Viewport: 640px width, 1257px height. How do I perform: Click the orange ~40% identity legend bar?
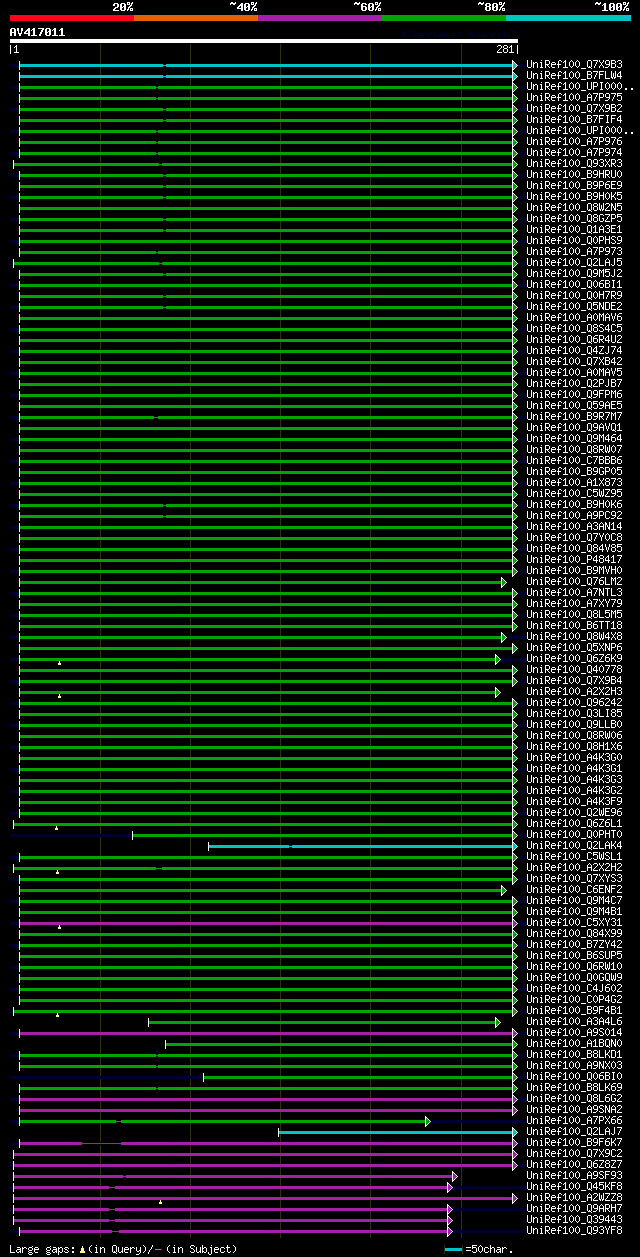[x=196, y=18]
